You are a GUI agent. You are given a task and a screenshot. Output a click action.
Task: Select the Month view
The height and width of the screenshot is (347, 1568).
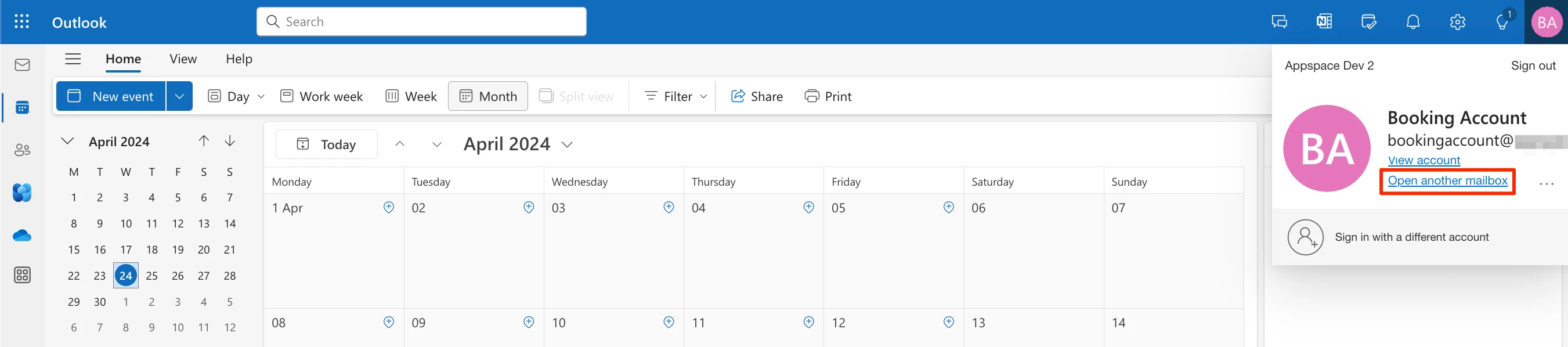coord(488,96)
